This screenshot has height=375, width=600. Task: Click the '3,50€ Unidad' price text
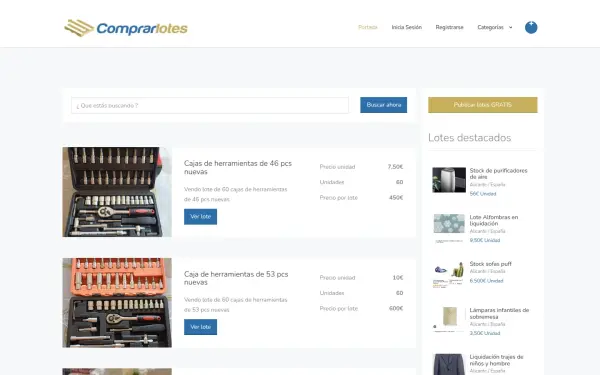(x=484, y=333)
